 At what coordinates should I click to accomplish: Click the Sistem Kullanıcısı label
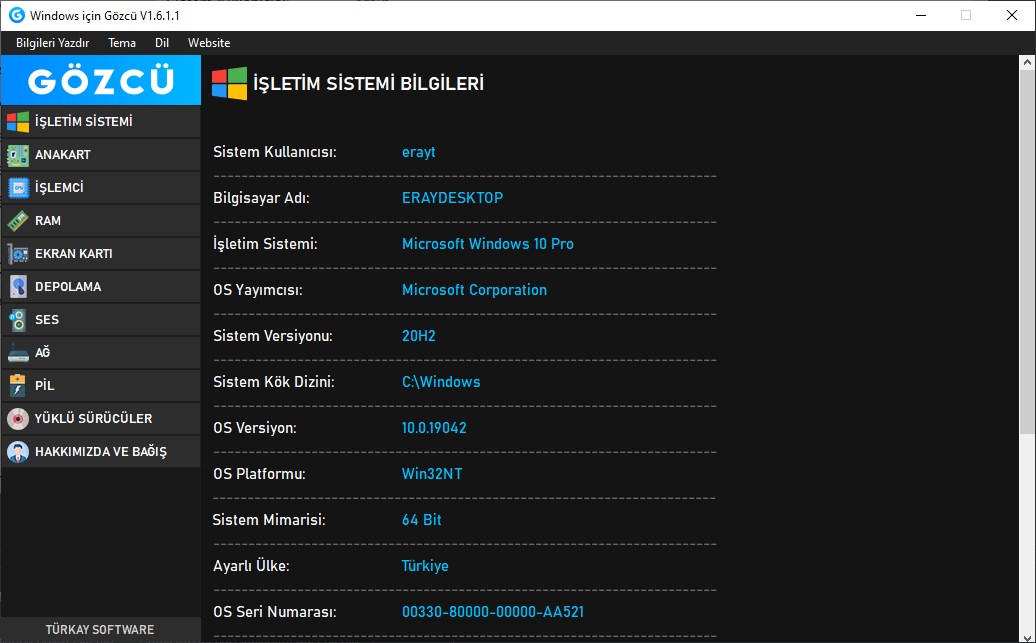point(275,152)
